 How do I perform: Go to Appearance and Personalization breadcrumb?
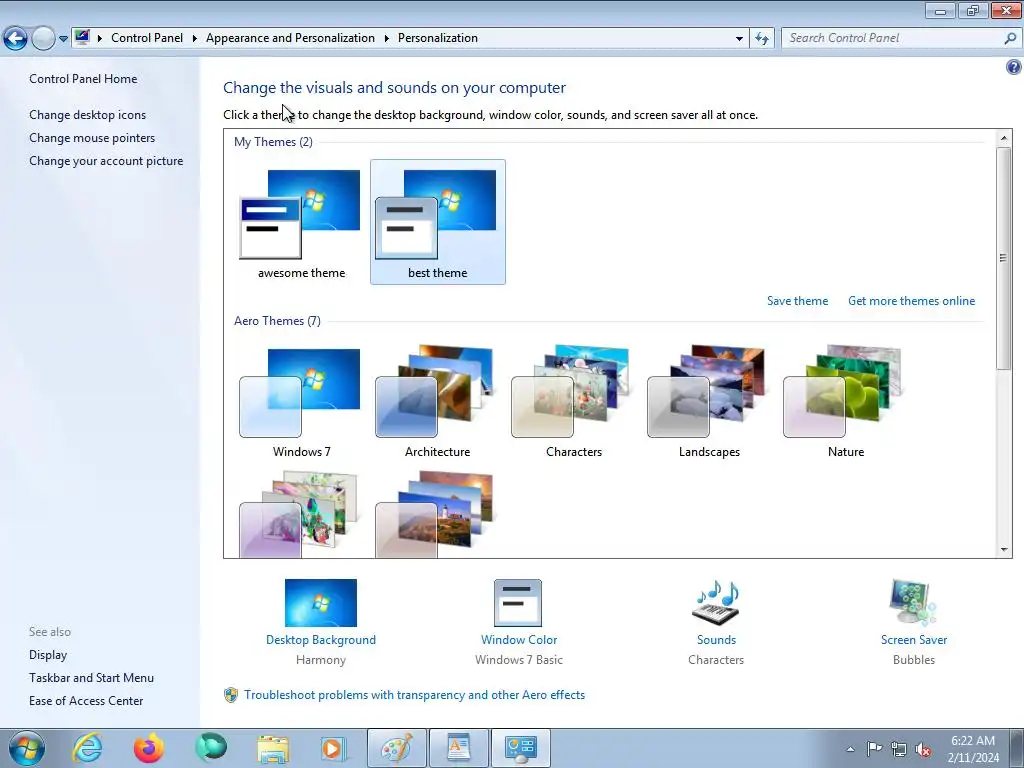pos(291,38)
